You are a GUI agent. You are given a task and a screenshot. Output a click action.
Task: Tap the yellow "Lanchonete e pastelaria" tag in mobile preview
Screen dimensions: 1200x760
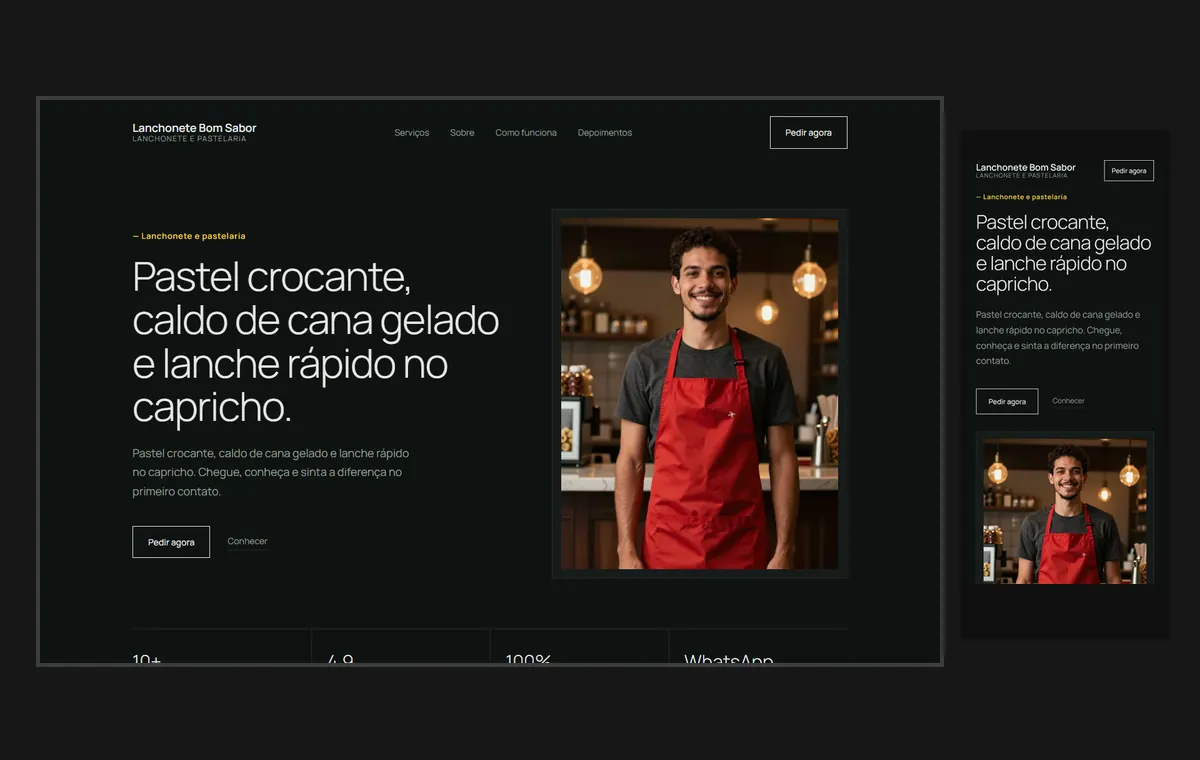[1021, 197]
